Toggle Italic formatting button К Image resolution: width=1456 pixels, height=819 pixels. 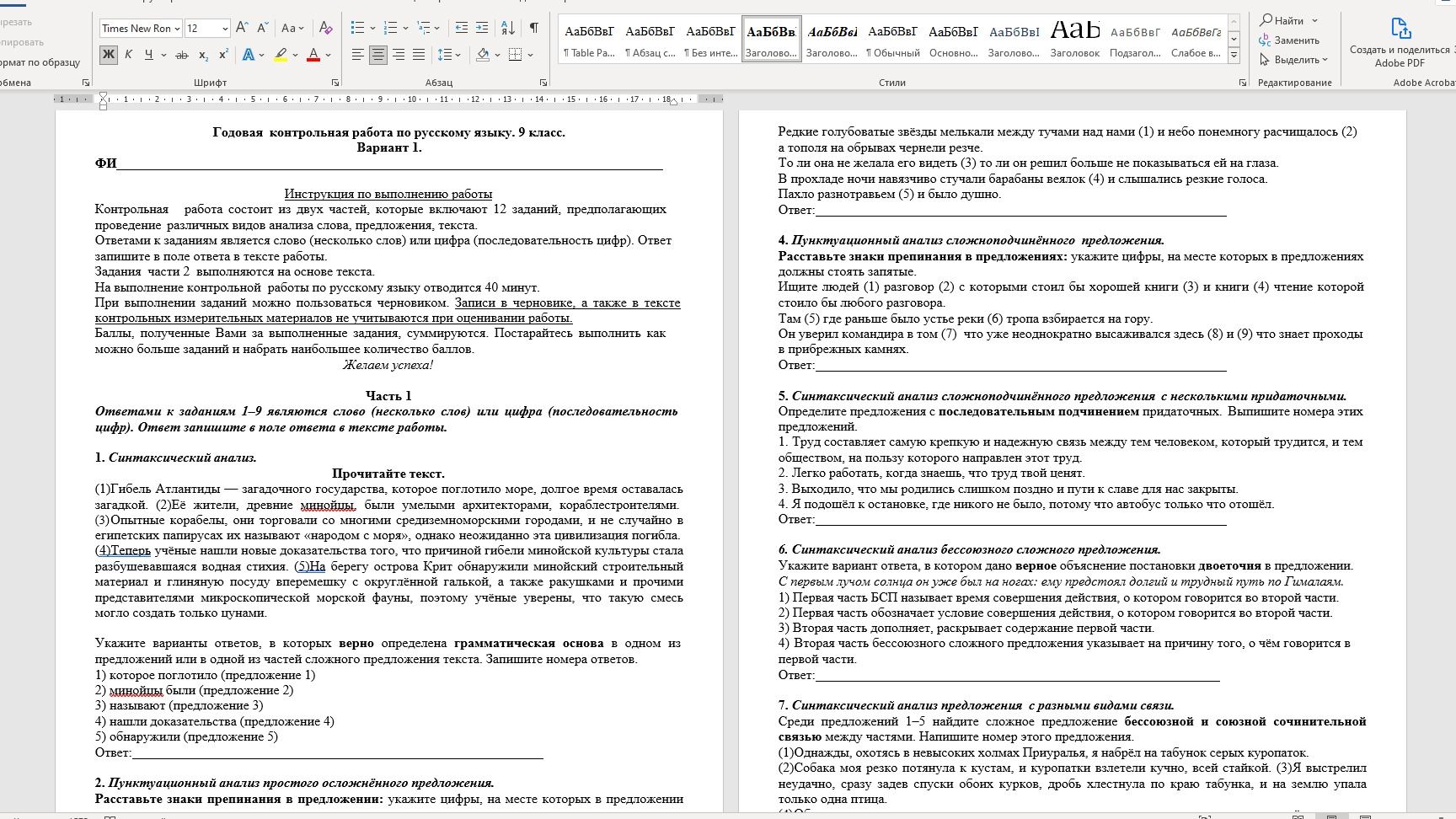(x=128, y=55)
